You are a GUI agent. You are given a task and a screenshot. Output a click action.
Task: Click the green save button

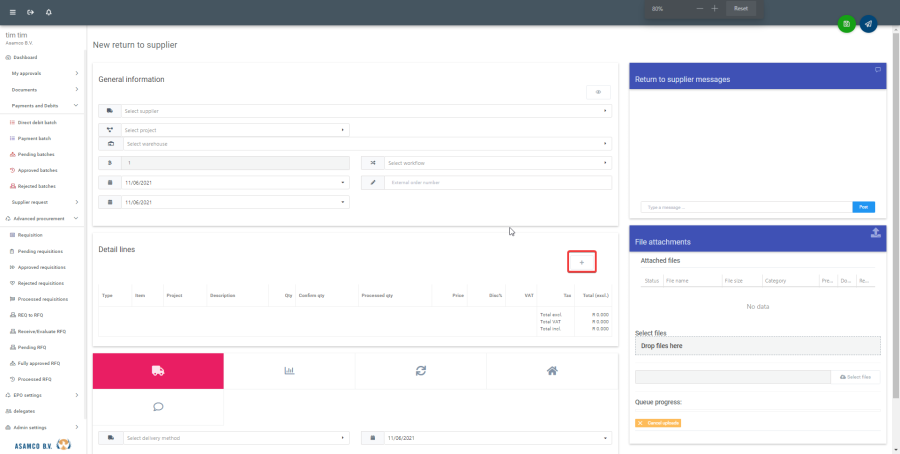click(x=846, y=23)
